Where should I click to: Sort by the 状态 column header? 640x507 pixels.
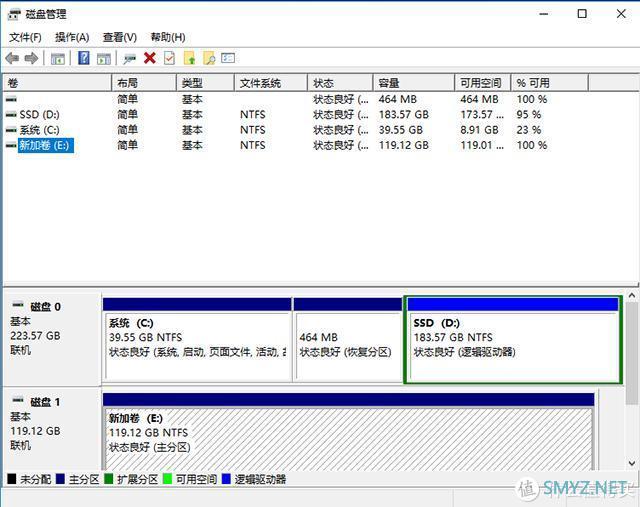coord(340,83)
